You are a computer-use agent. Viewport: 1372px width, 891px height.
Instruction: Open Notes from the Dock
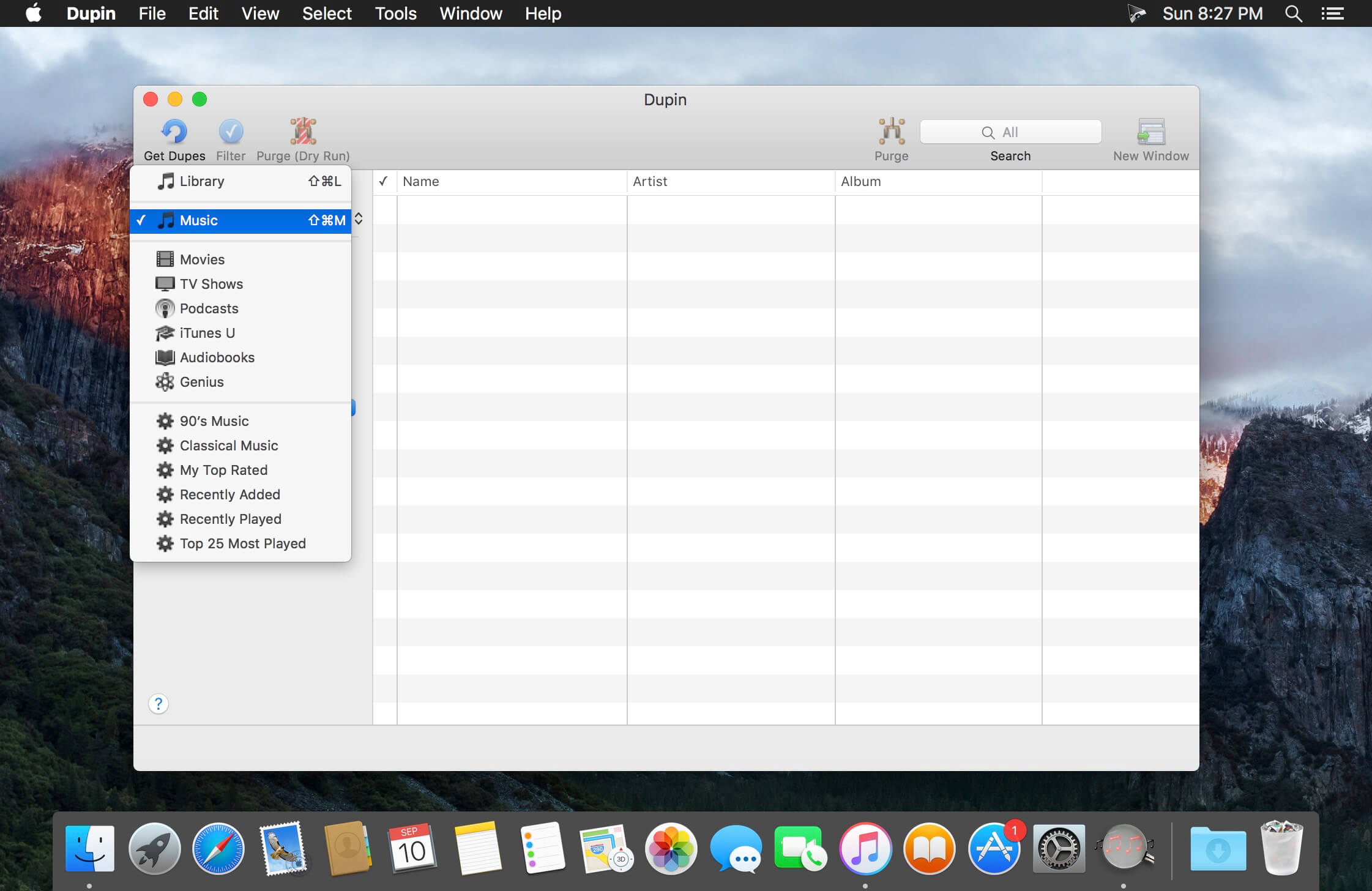pyautogui.click(x=478, y=848)
